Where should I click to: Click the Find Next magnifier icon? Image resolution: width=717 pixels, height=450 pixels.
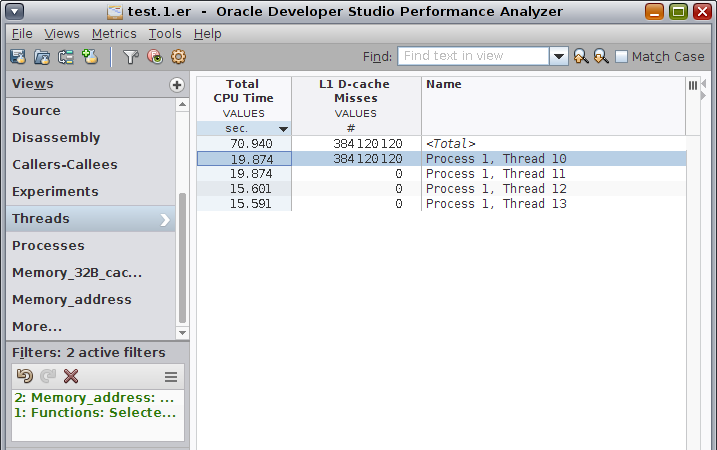tap(600, 57)
